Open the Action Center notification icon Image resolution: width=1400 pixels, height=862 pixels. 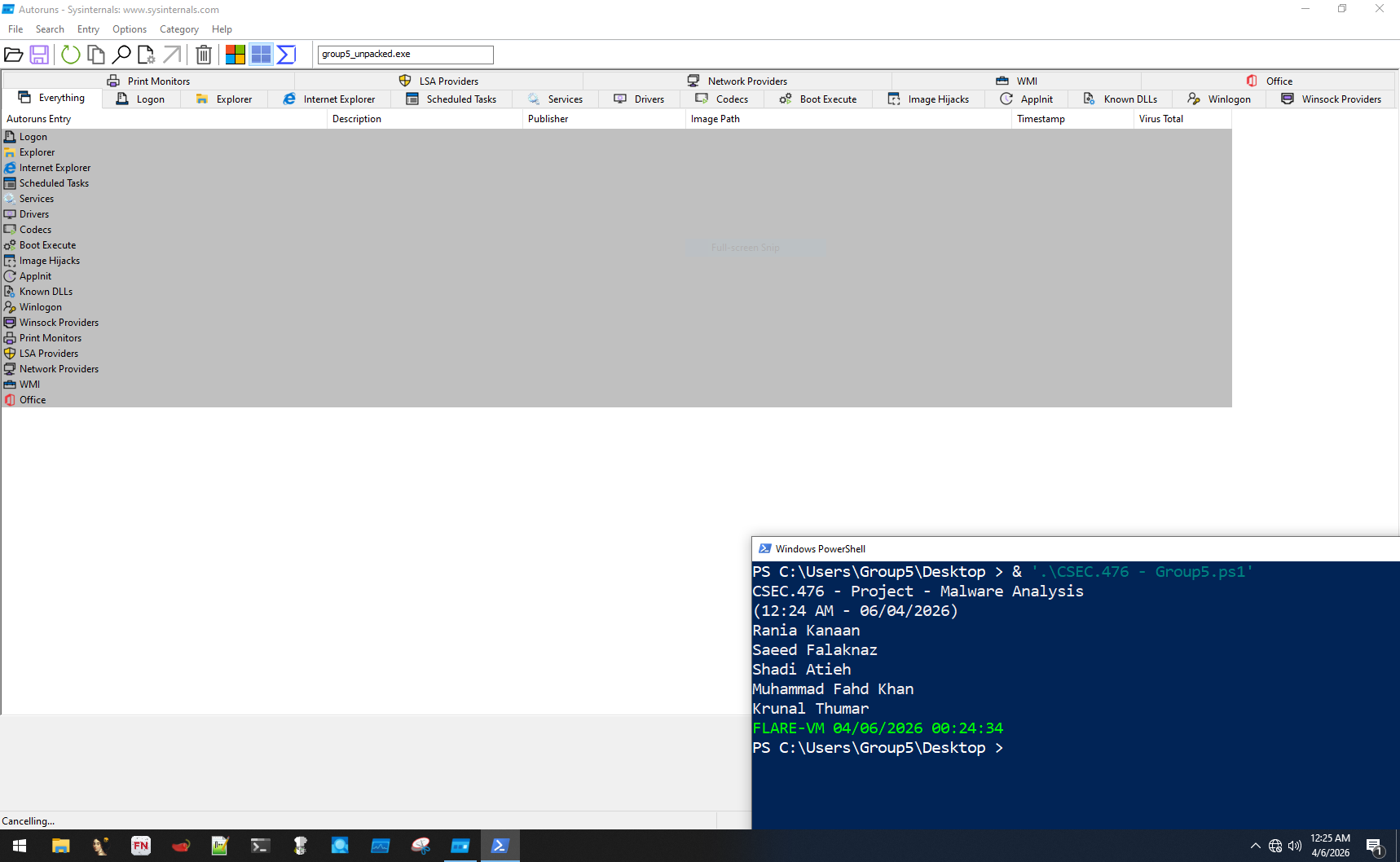click(x=1376, y=846)
